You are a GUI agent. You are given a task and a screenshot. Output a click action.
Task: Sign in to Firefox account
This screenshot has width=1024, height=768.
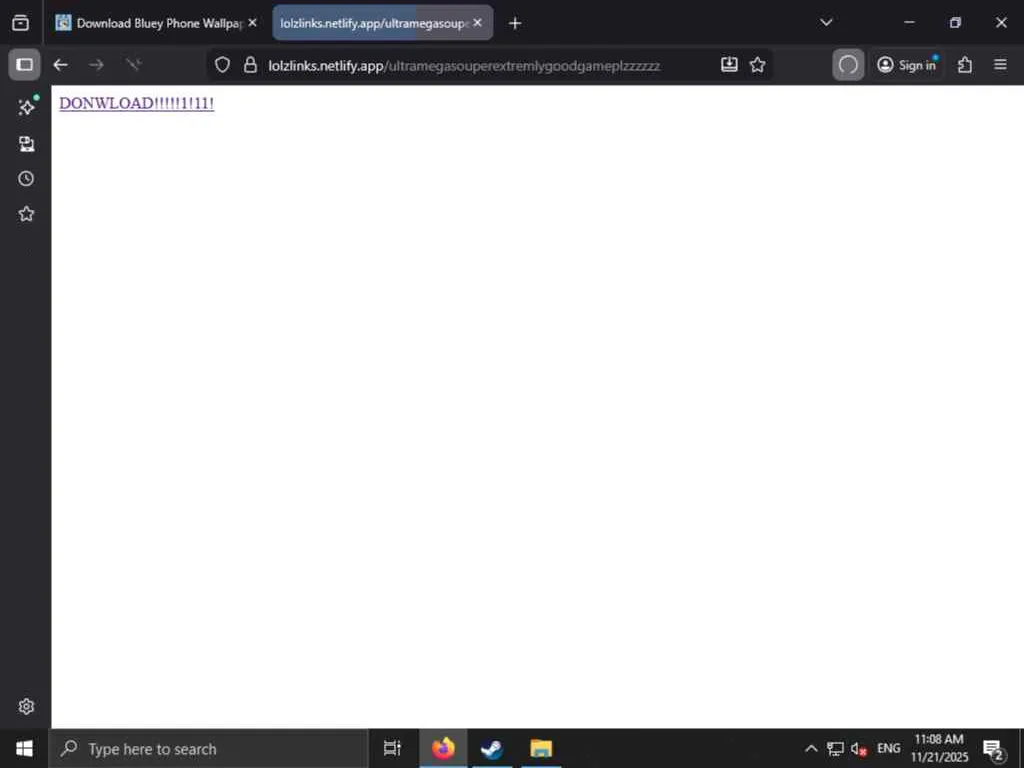point(907,65)
